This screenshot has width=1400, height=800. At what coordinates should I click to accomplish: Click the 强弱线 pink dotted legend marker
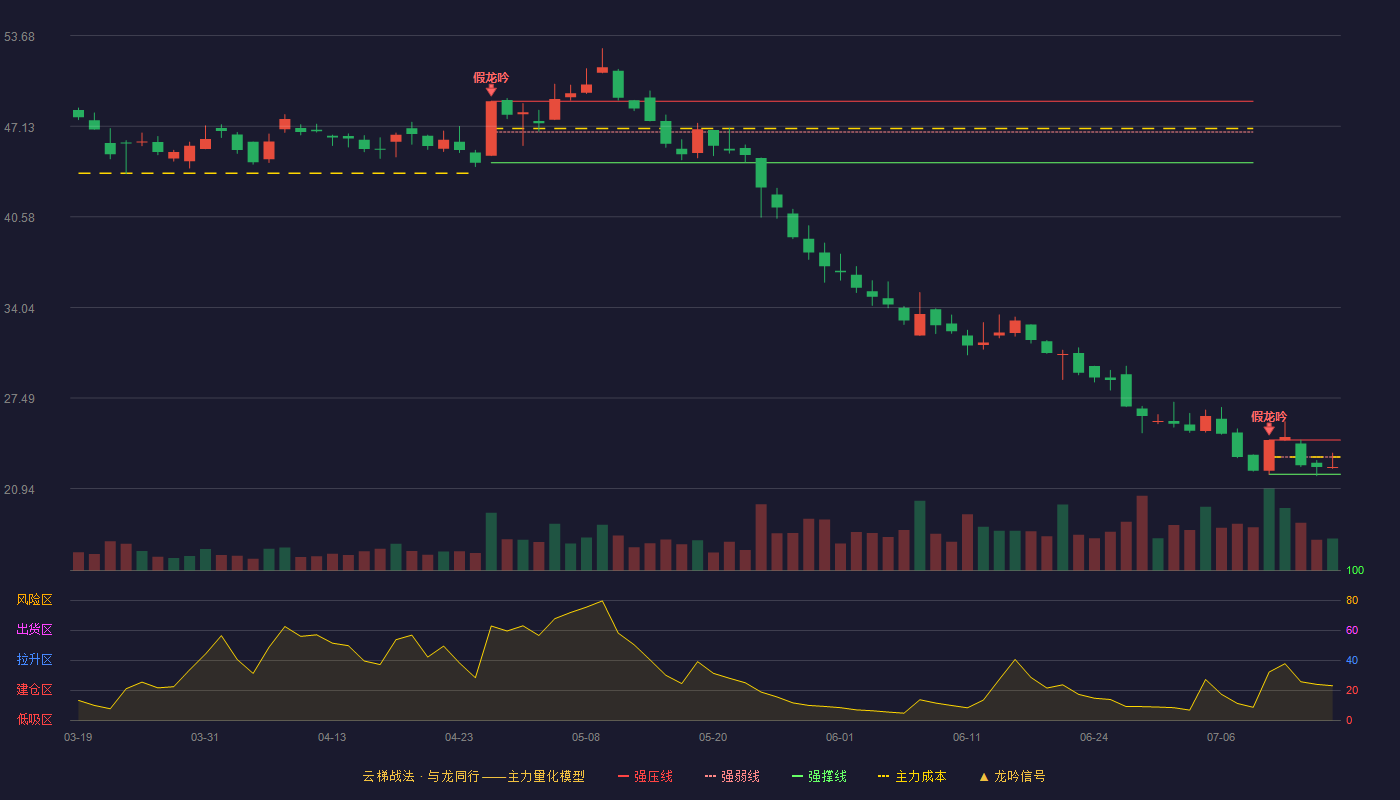(710, 776)
